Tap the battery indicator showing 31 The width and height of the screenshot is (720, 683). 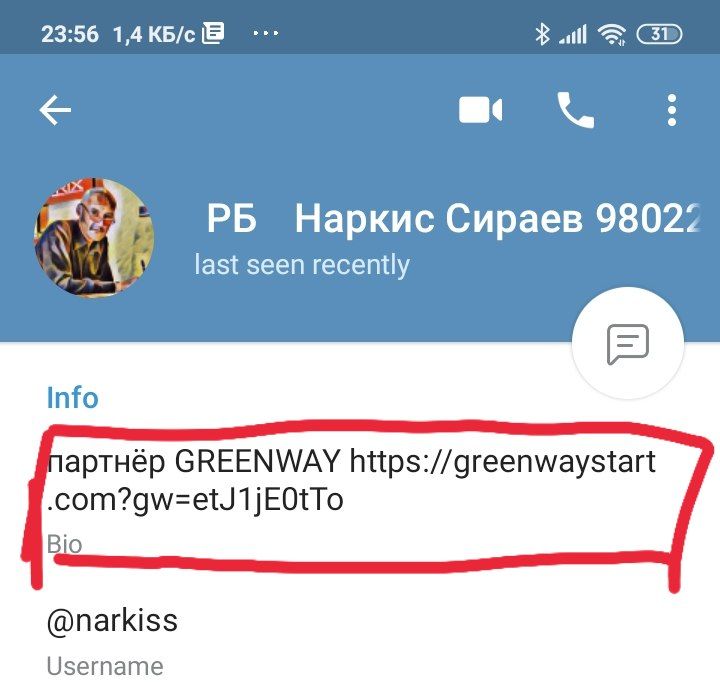[659, 34]
